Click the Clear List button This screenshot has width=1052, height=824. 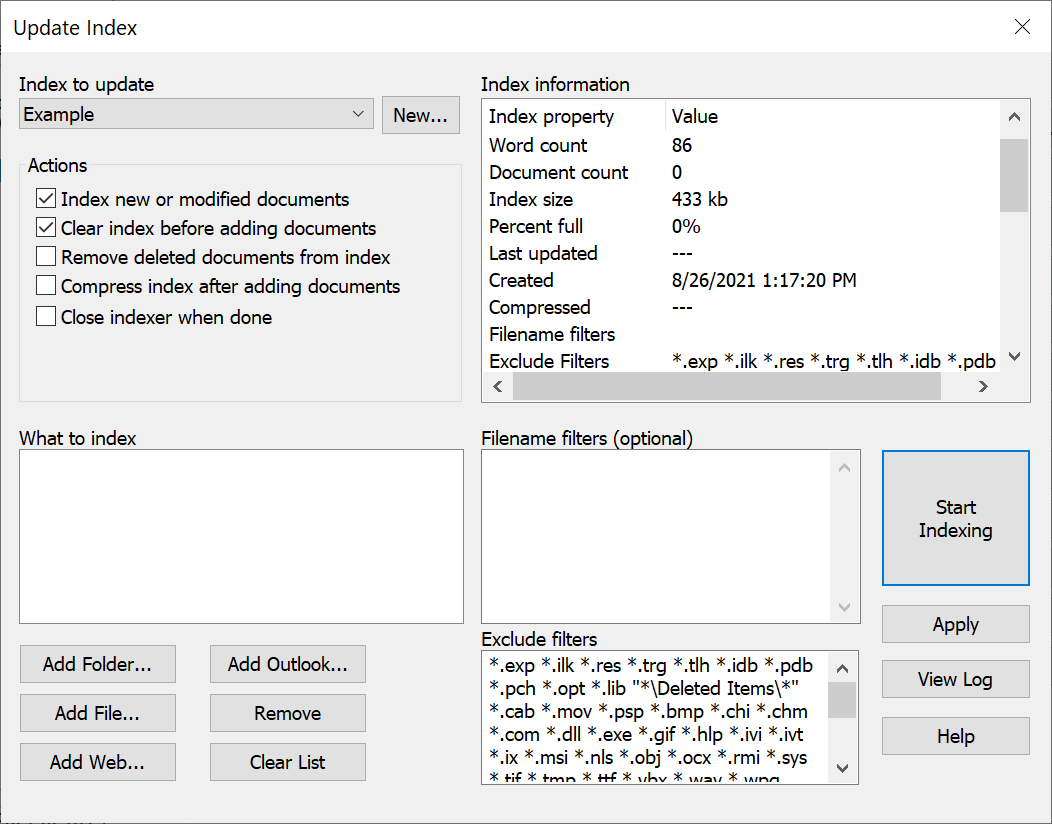(288, 762)
